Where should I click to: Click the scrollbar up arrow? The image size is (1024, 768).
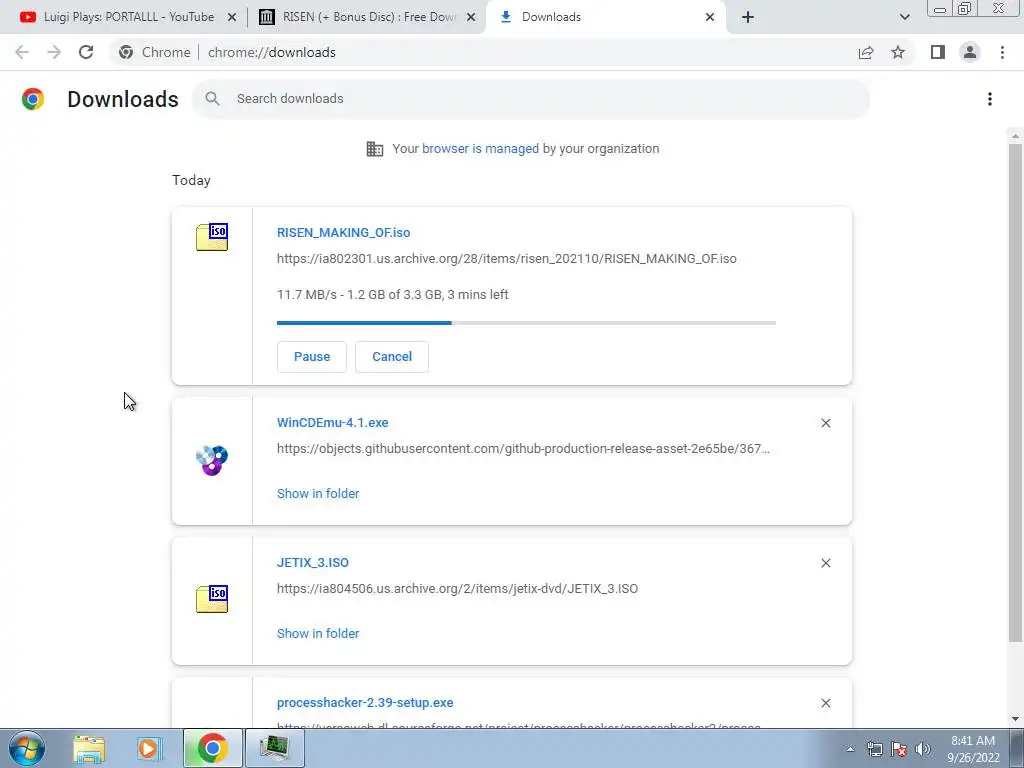1015,136
